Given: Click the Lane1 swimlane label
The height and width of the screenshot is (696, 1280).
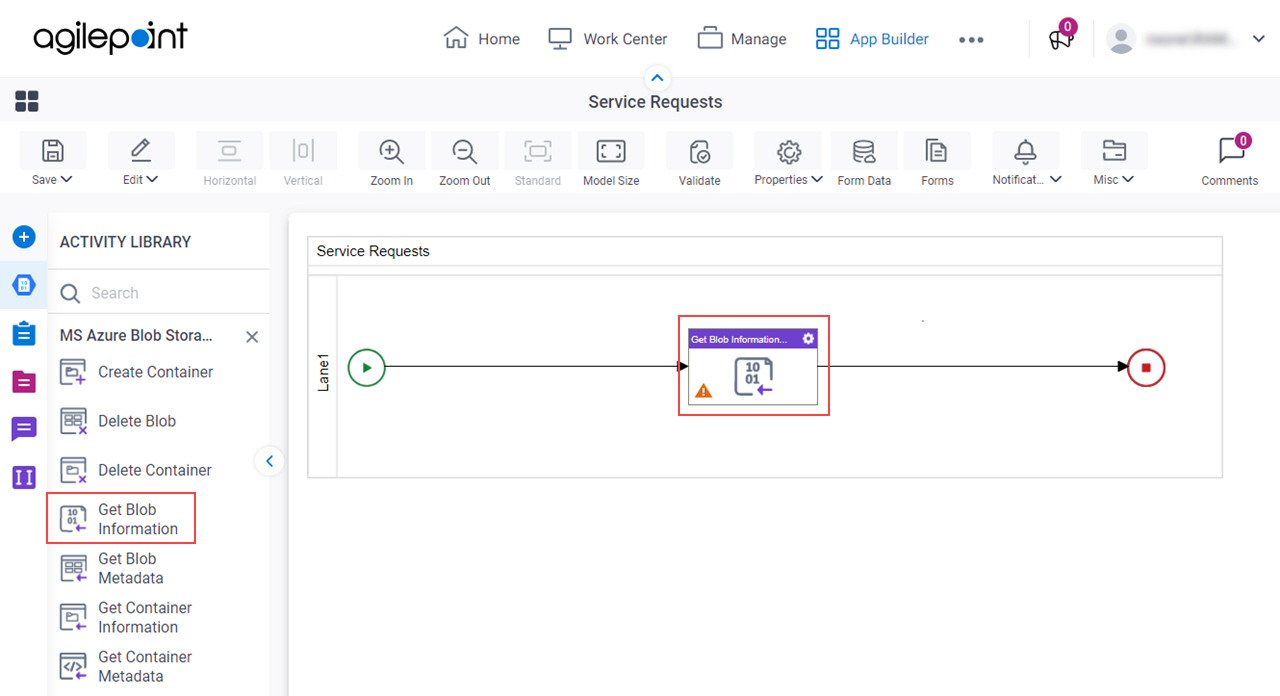Looking at the screenshot, I should (x=323, y=371).
